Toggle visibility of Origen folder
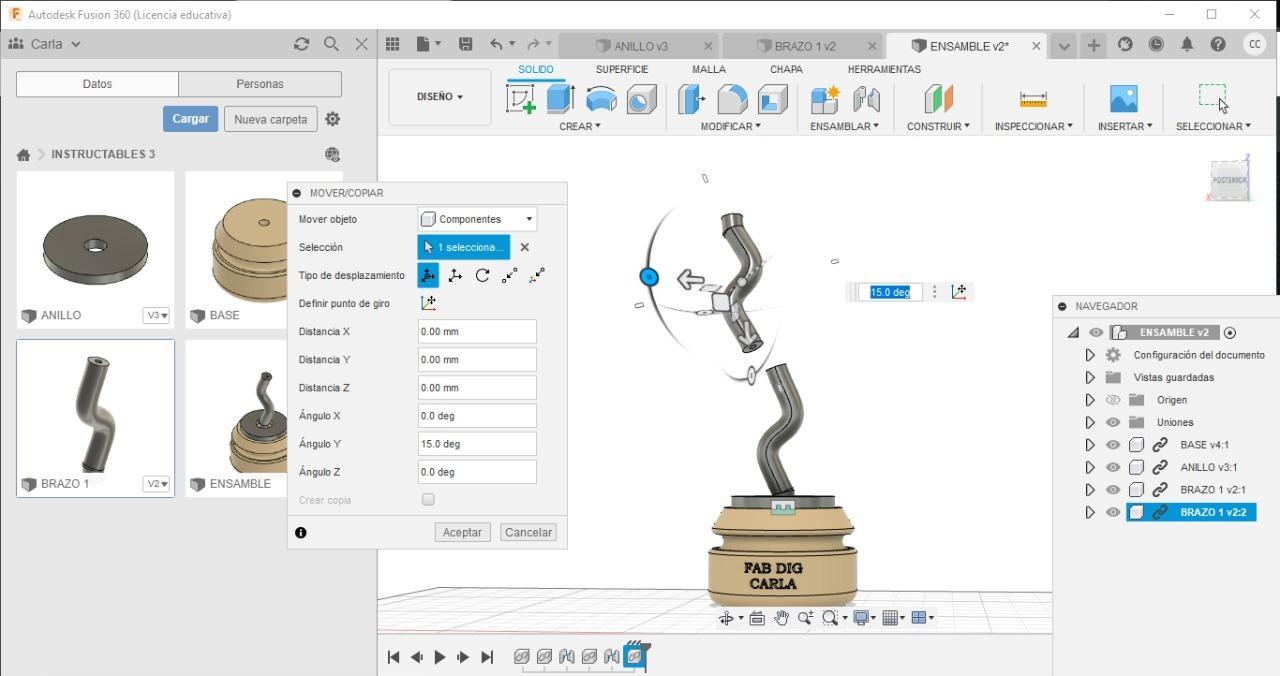1280x676 pixels. pos(1112,400)
